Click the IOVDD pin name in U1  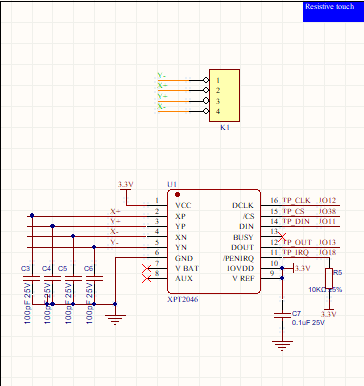click(x=240, y=268)
